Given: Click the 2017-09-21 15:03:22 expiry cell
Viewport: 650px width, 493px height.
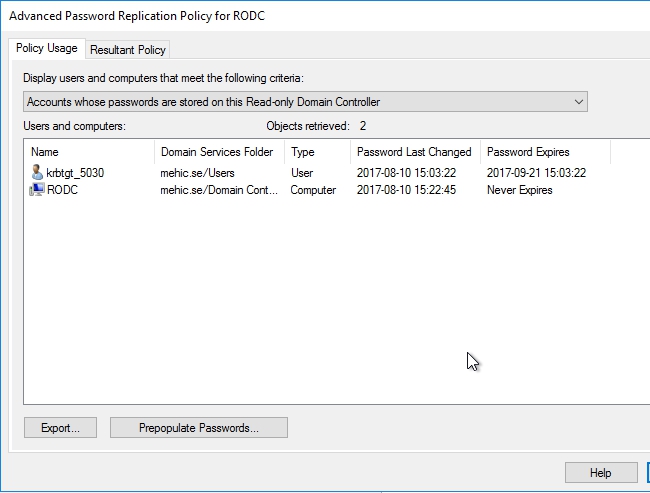Looking at the screenshot, I should tap(536, 172).
